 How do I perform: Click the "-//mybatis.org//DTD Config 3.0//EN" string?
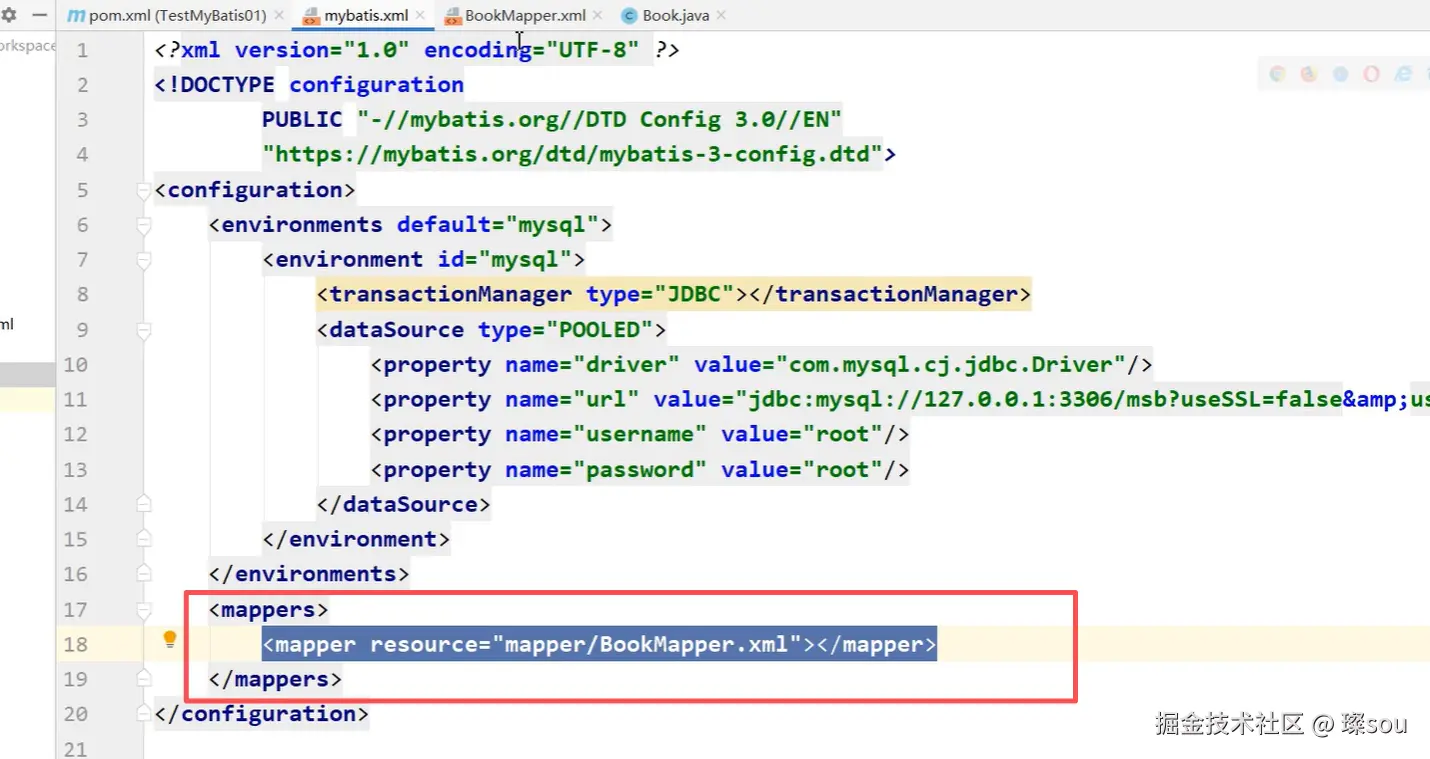point(599,120)
